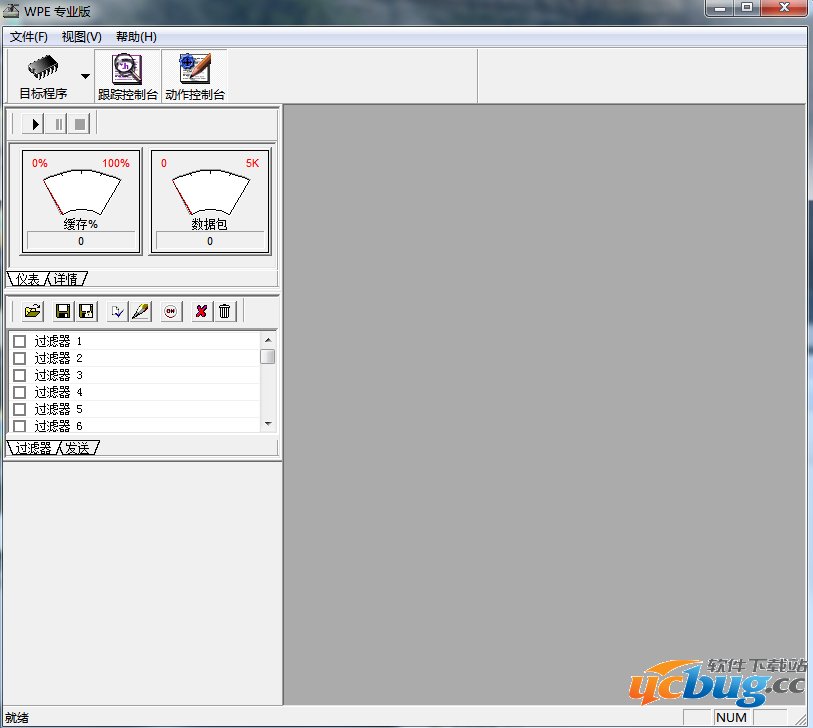Viewport: 813px width, 728px height.
Task: Click the 就绪 status text
Action: pos(17,718)
